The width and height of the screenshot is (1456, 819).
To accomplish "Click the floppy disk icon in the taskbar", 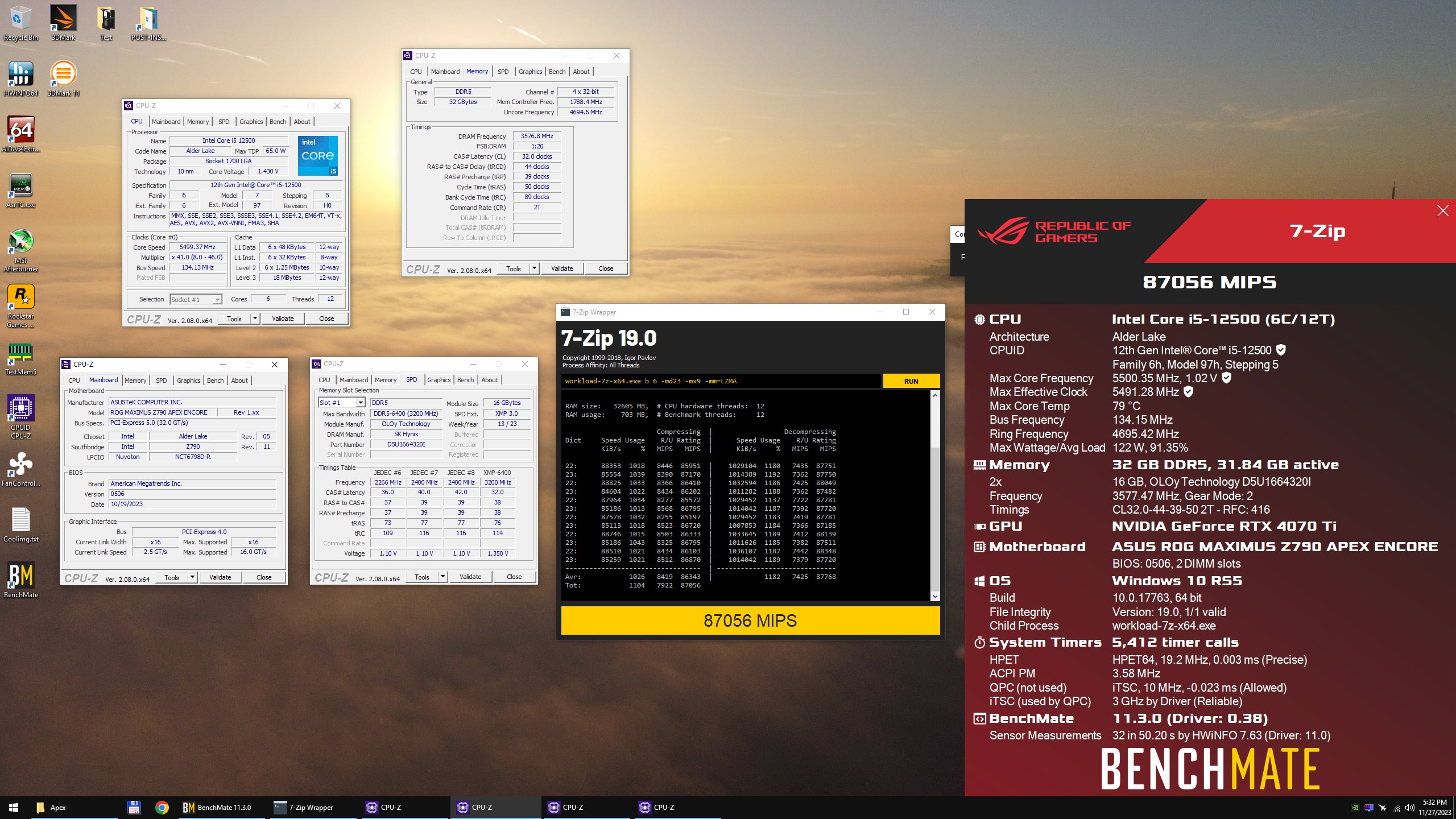I will [134, 807].
